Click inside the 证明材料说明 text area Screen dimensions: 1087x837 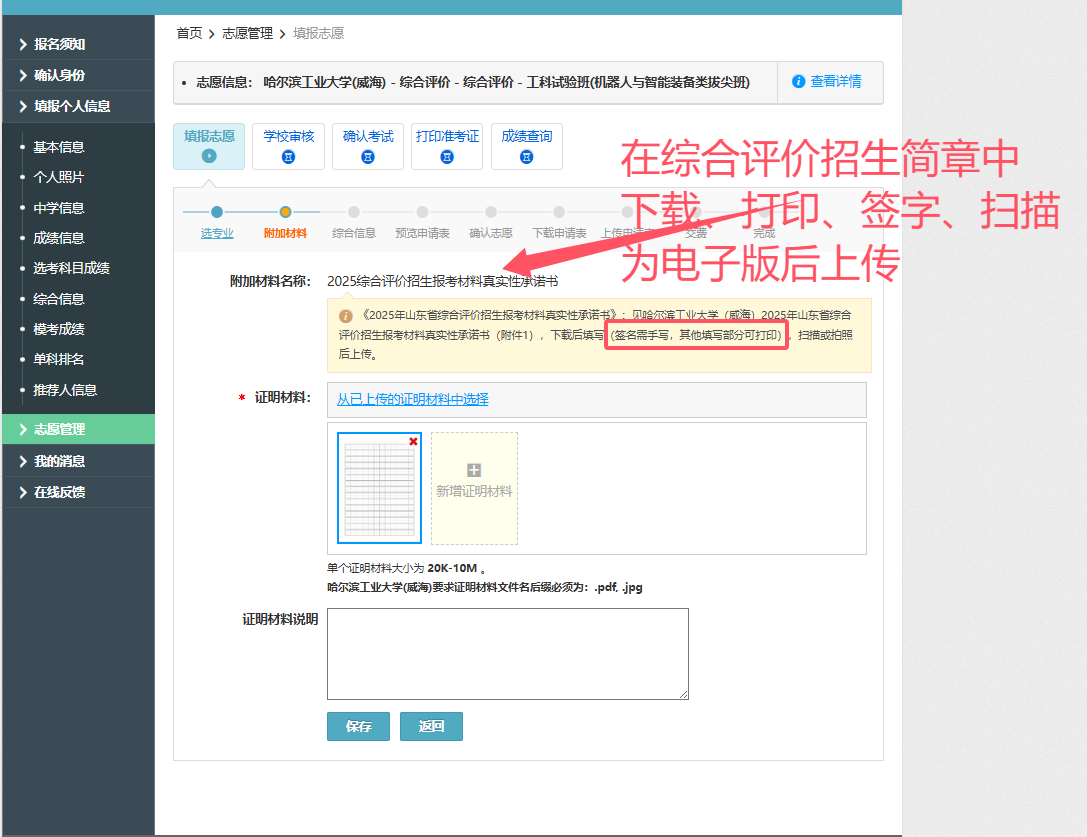tap(507, 653)
